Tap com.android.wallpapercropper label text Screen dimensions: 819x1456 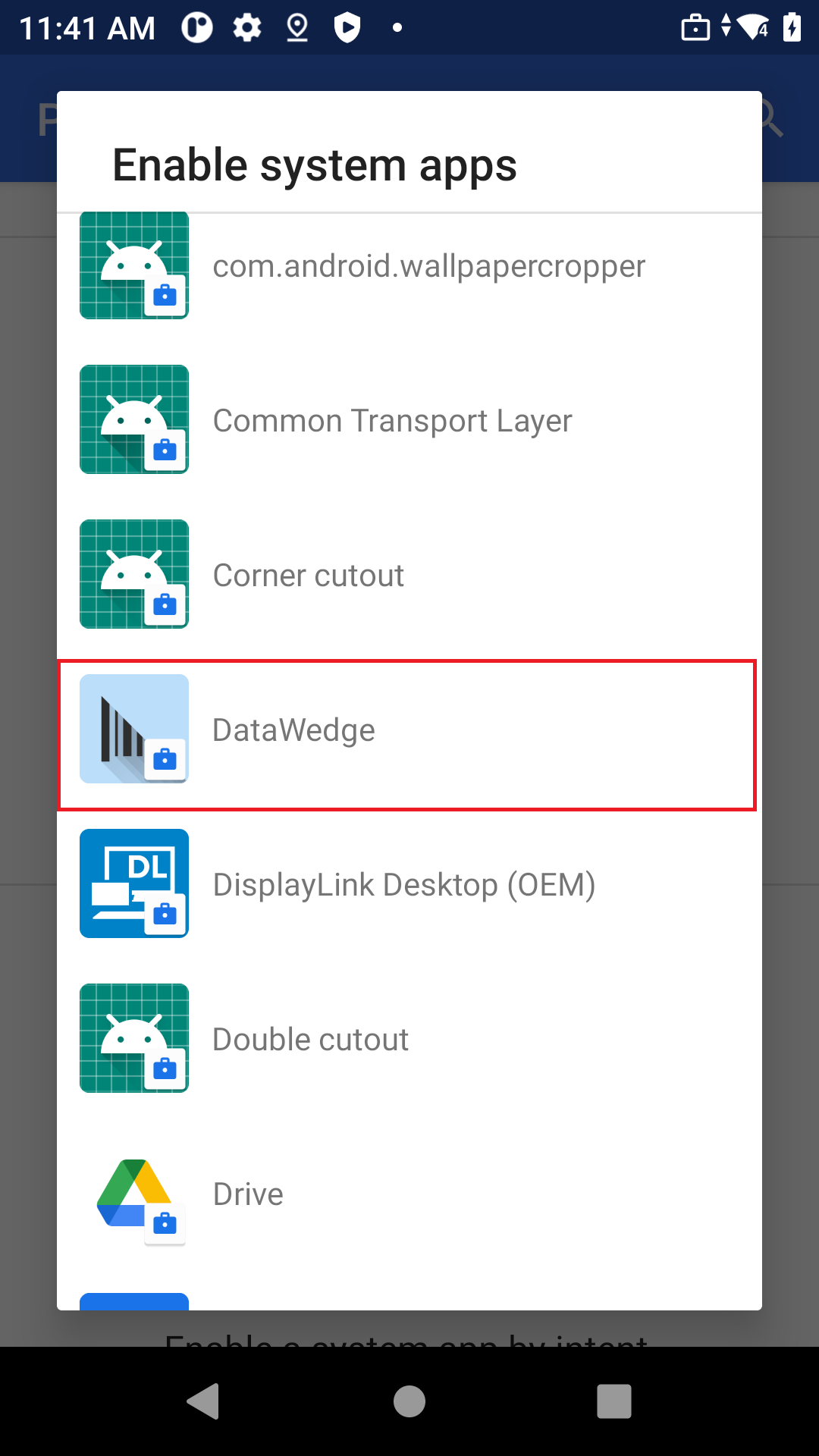point(429,266)
